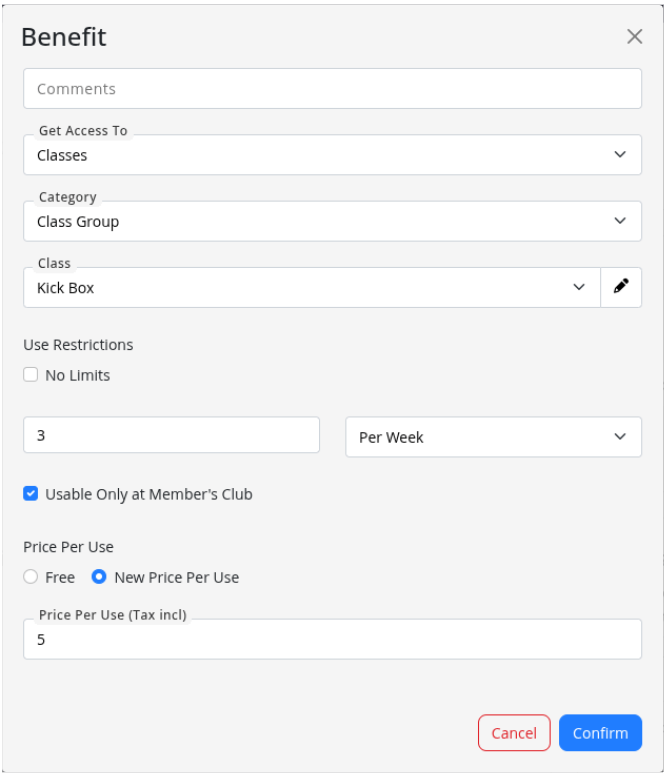
Task: Click the chevron arrow next to Kick Box
Action: click(579, 287)
